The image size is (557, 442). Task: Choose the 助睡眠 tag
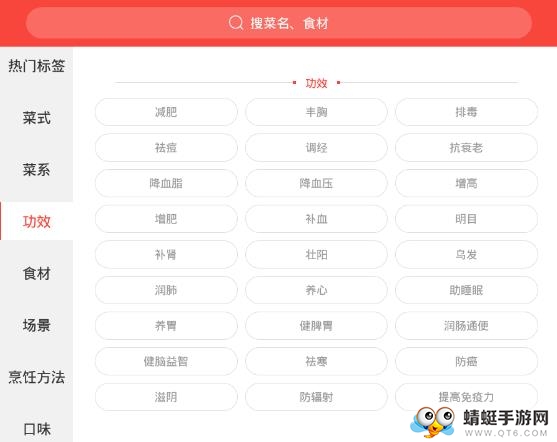coord(466,290)
